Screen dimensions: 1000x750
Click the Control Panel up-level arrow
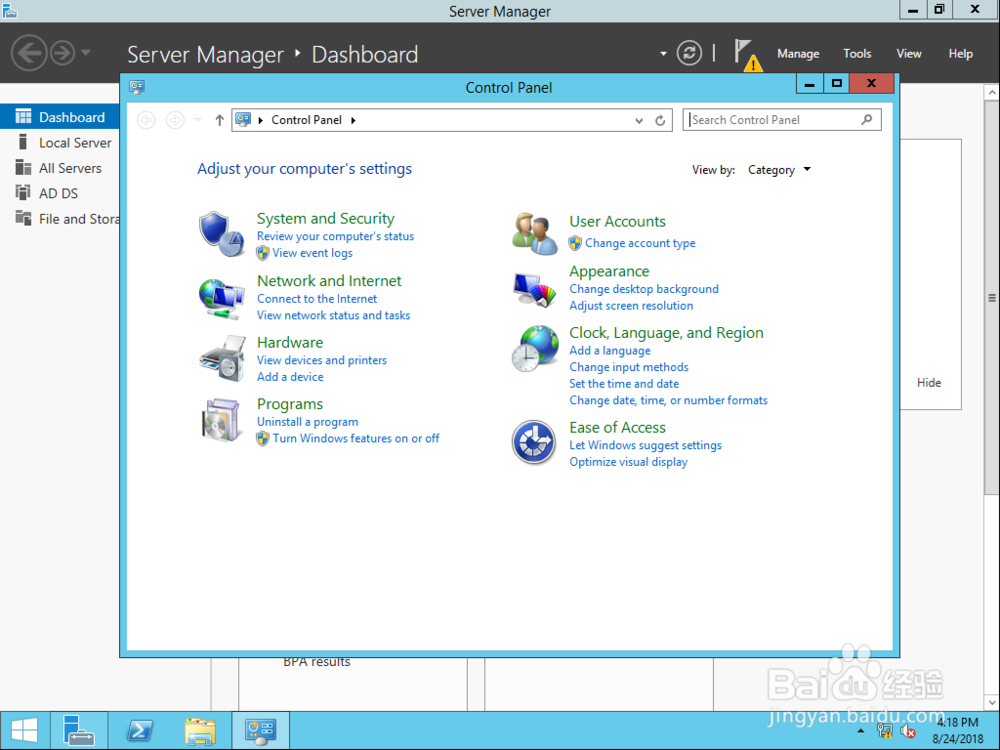[x=219, y=120]
